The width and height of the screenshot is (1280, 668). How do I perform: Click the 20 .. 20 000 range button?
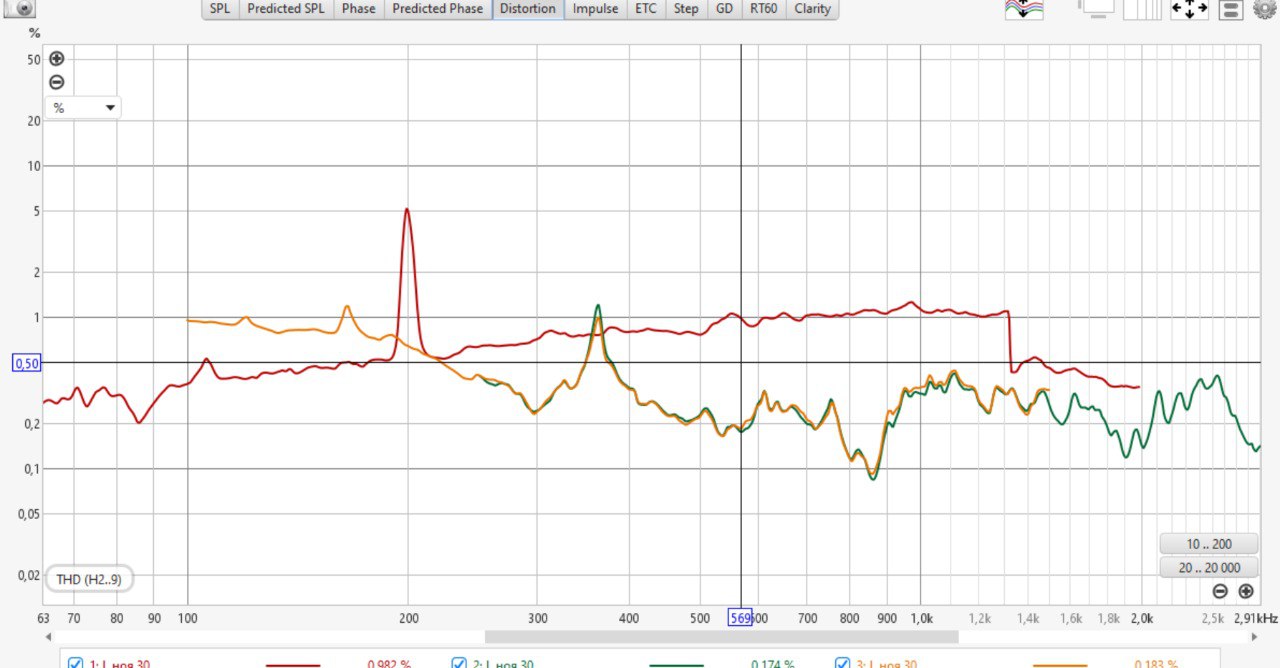(1209, 567)
